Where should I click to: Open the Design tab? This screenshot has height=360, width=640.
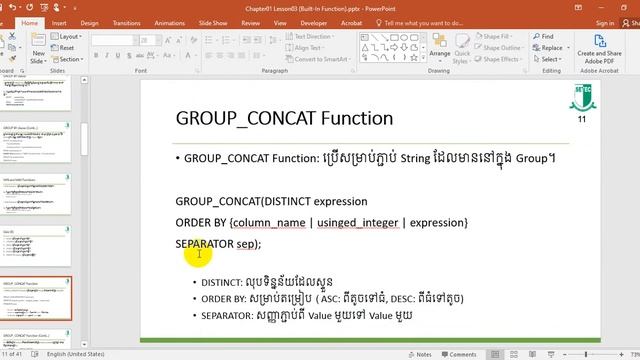pyautogui.click(x=89, y=23)
